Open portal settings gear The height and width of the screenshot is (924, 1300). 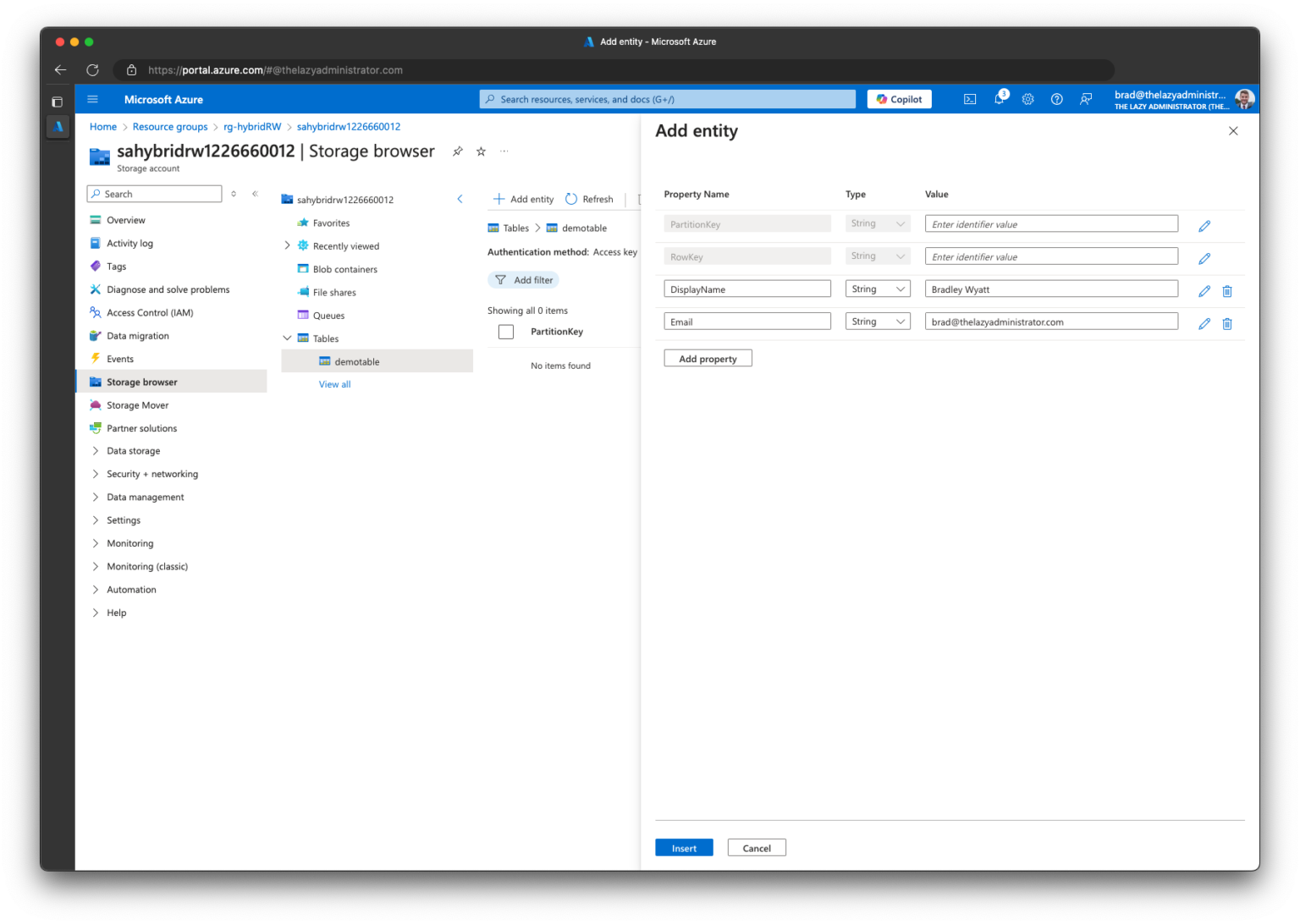(x=1028, y=99)
